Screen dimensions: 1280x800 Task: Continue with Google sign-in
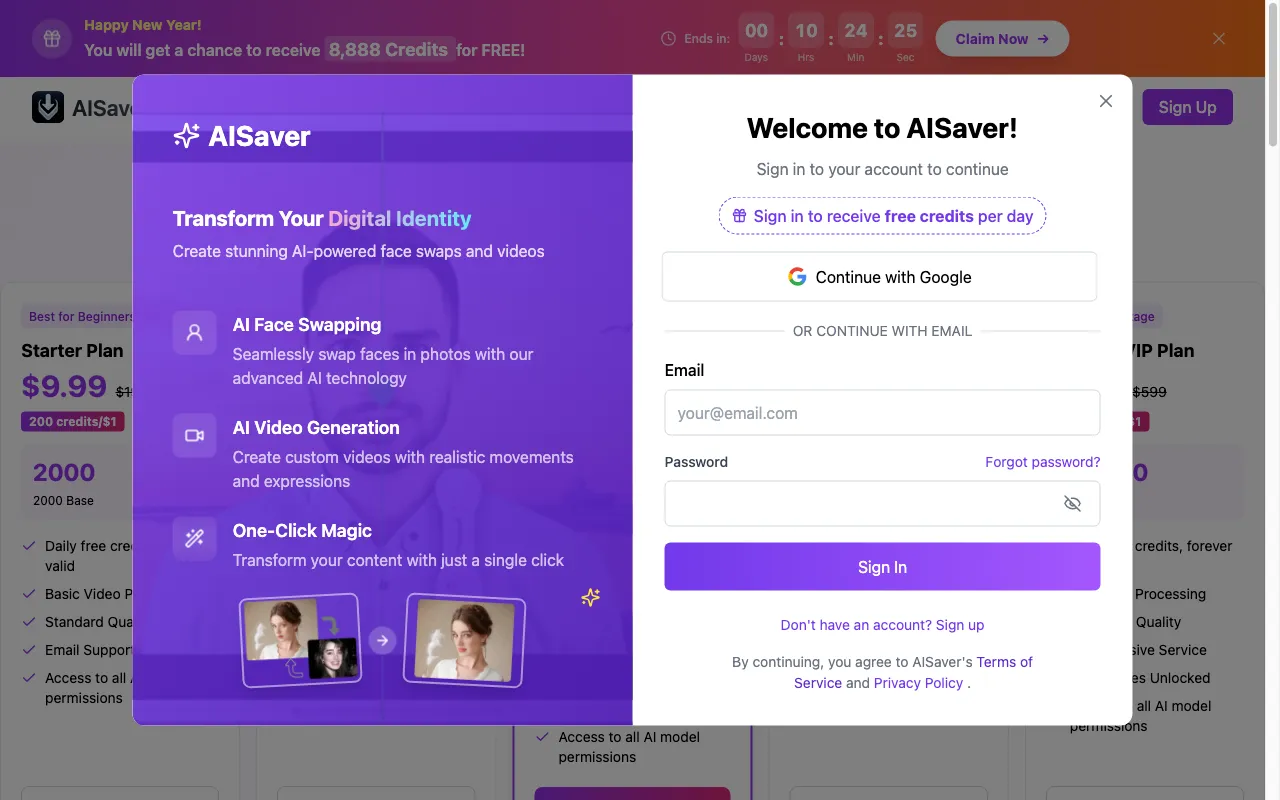click(x=879, y=277)
